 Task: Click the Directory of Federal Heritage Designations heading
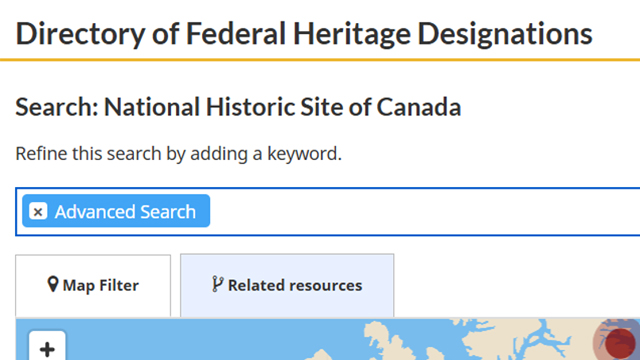[304, 33]
